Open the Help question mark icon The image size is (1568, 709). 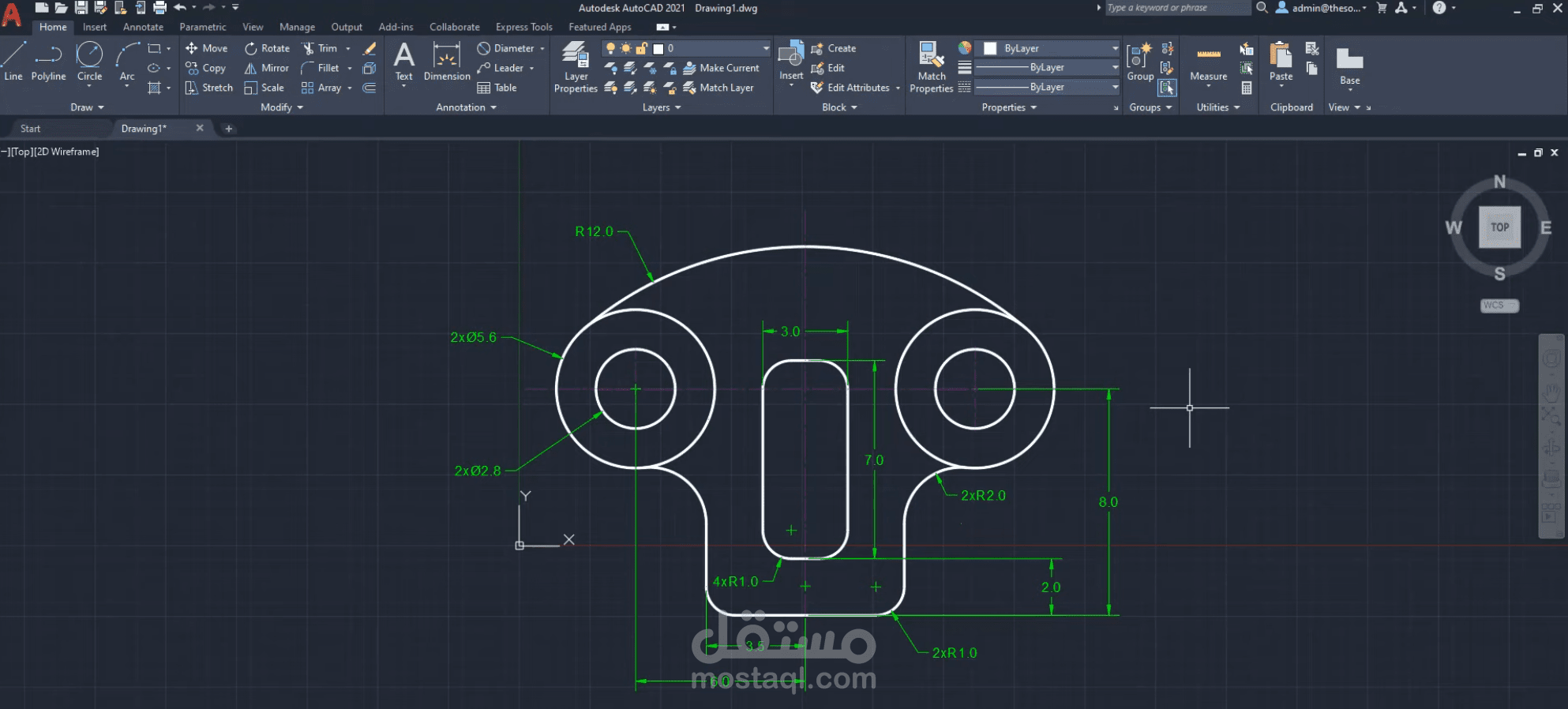[1439, 8]
